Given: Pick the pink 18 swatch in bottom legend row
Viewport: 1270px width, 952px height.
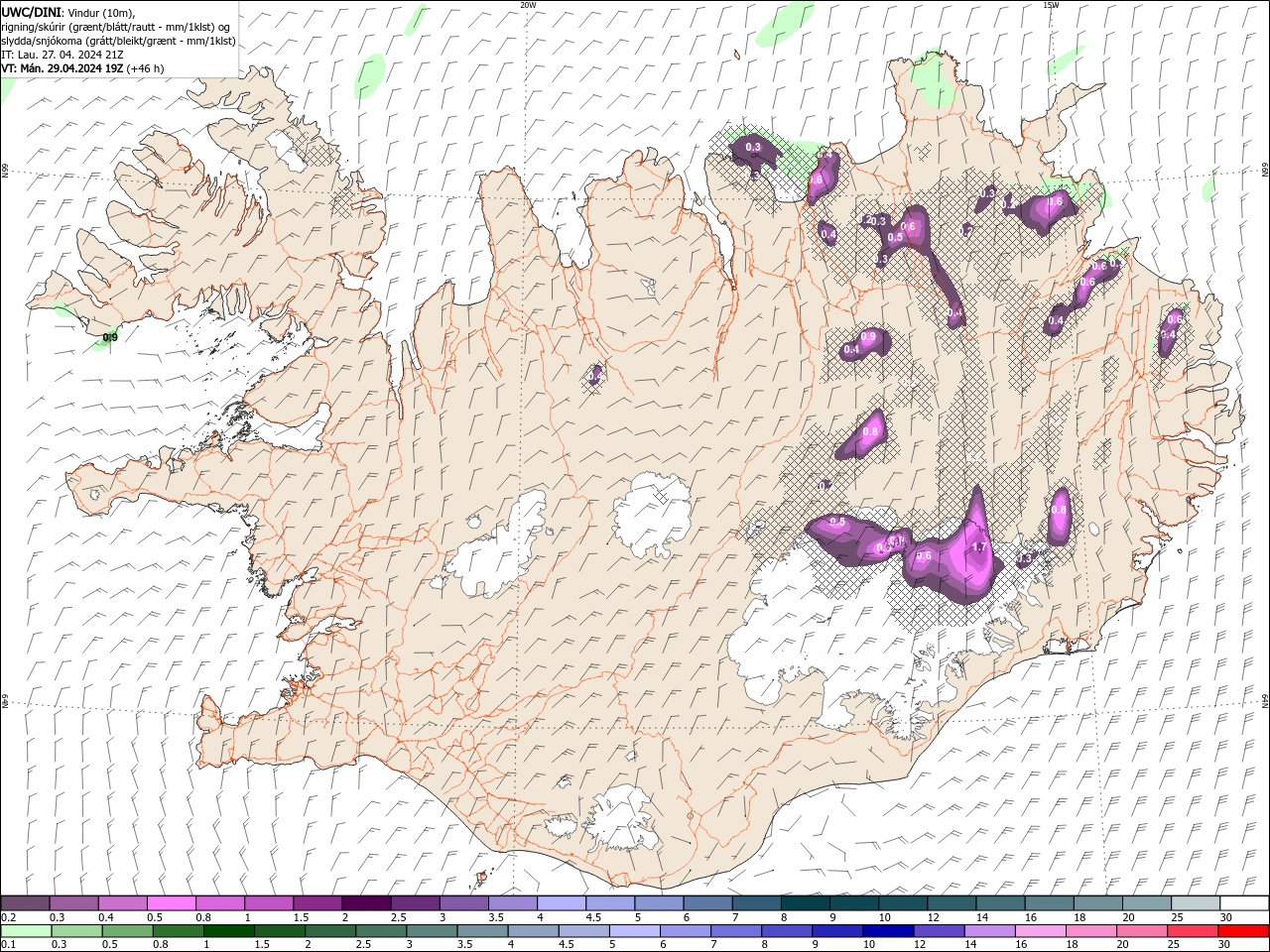Looking at the screenshot, I should click(x=1091, y=931).
